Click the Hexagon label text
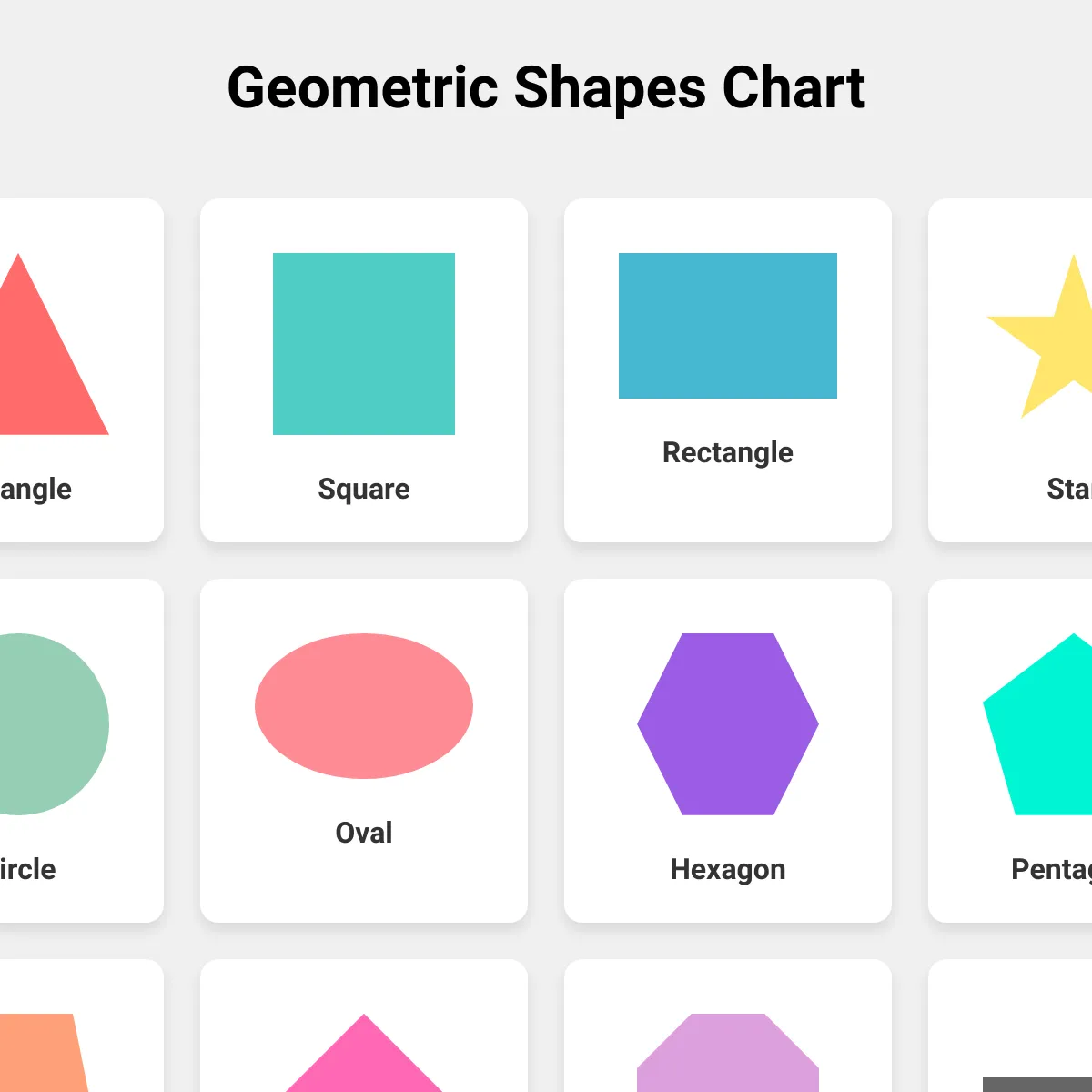1092x1092 pixels. tap(728, 869)
